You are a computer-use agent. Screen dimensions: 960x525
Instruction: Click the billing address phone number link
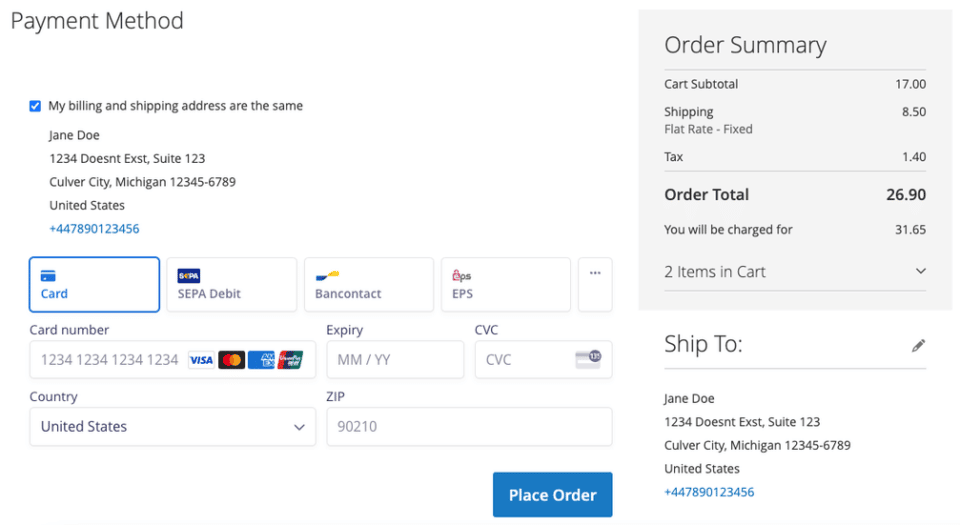[x=94, y=228]
